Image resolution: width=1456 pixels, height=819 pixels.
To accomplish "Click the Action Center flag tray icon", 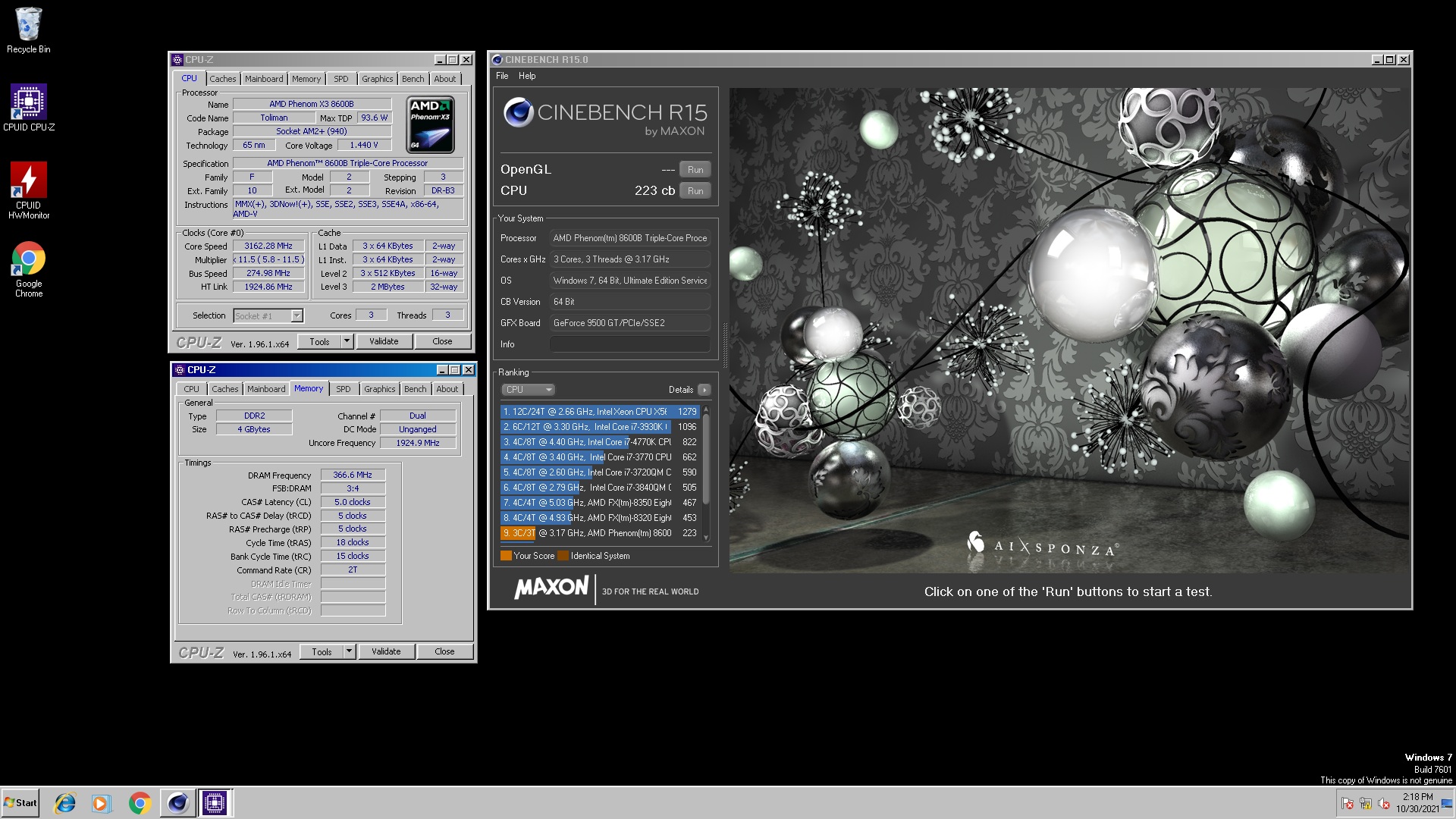I will tap(1347, 804).
